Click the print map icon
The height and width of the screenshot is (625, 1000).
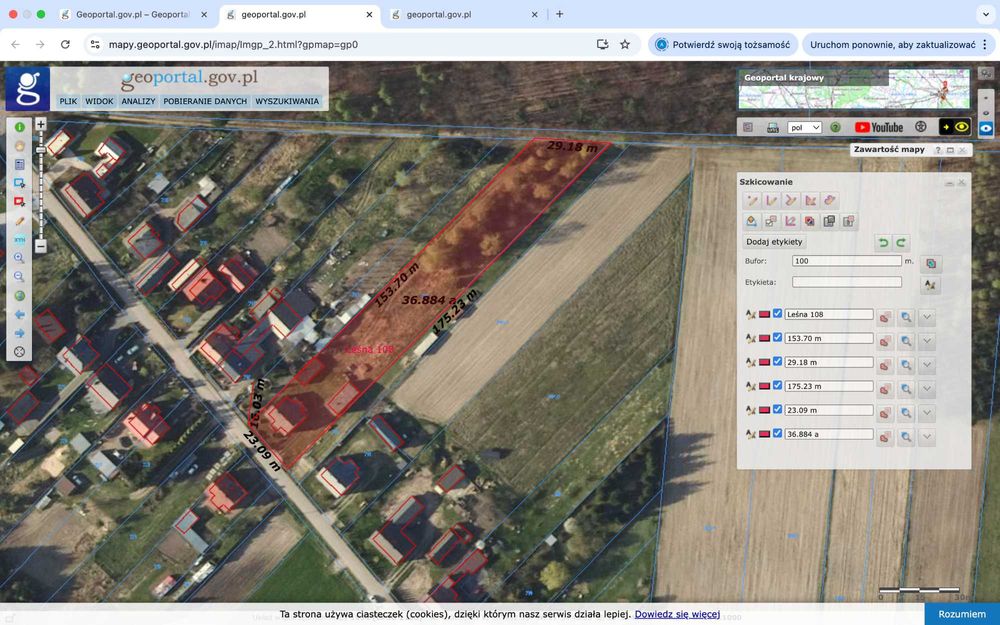(772, 128)
